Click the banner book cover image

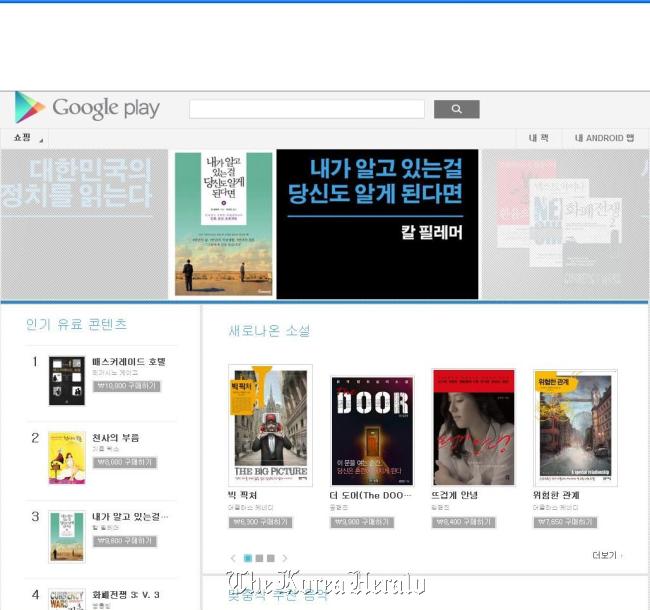[x=223, y=224]
